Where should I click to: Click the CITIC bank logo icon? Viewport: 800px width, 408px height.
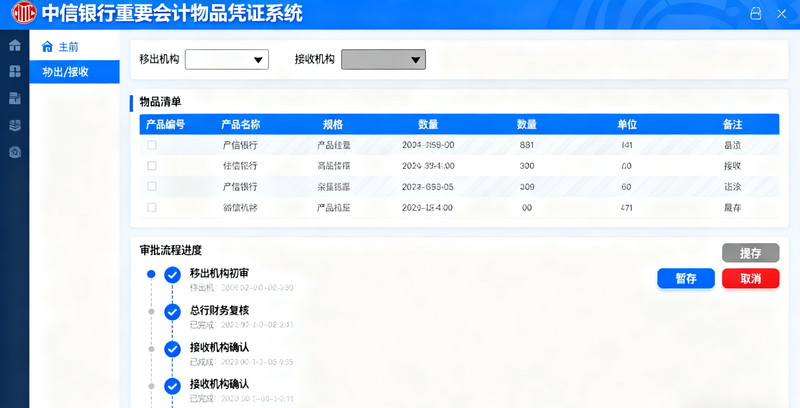coord(23,13)
